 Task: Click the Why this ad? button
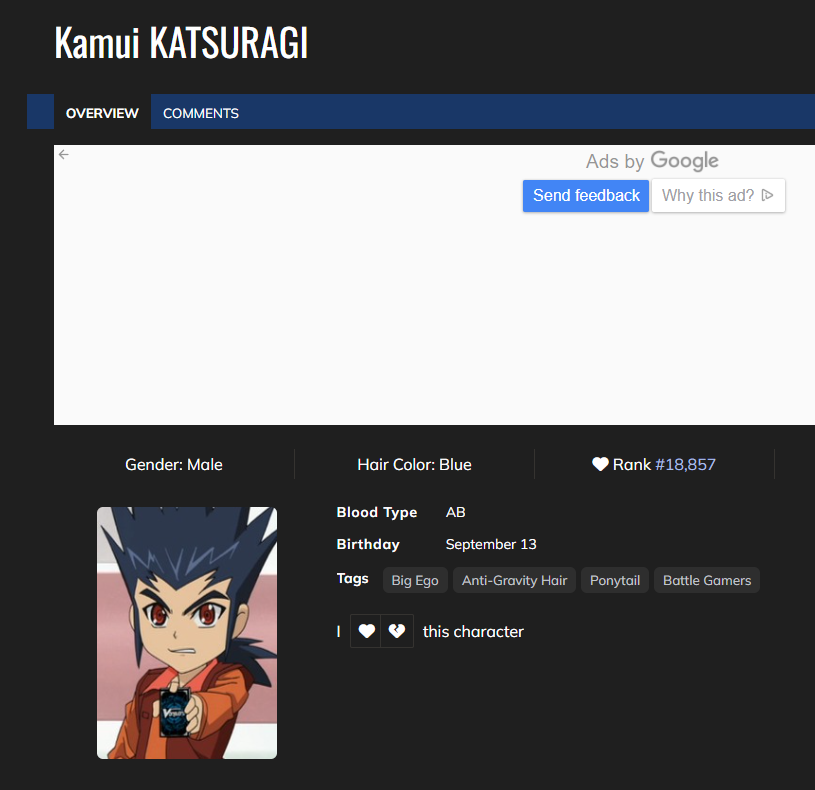718,195
